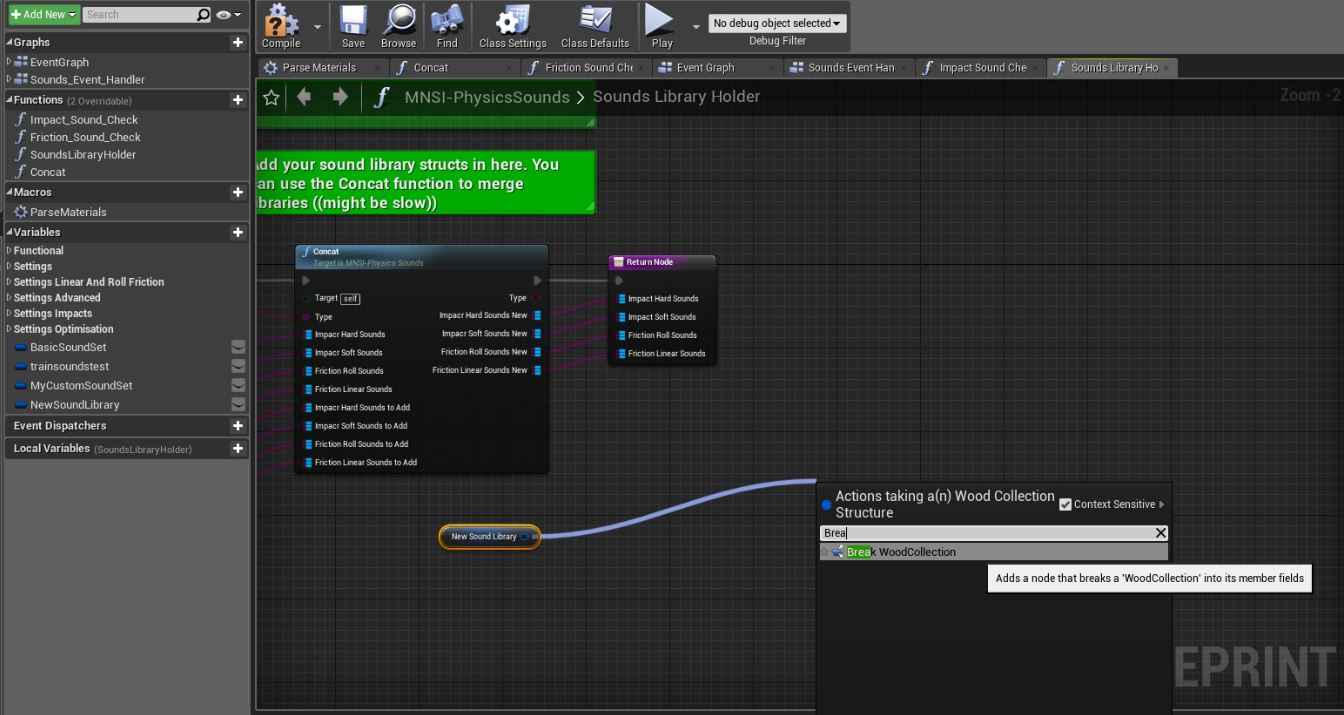Open the Add New dropdown
The image size is (1344, 715).
tap(43, 15)
